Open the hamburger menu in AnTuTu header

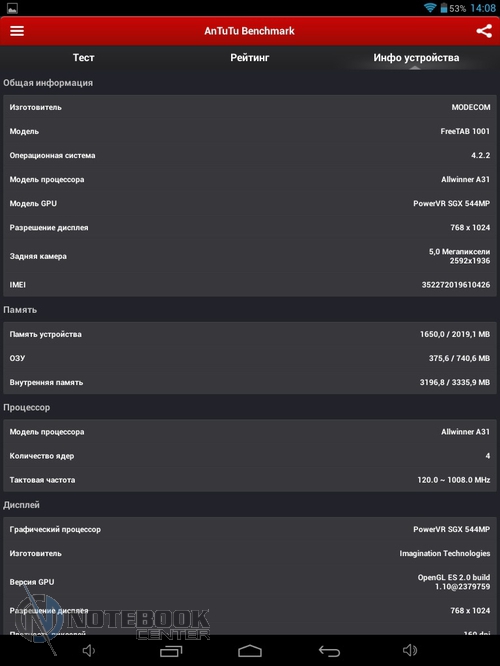17,31
